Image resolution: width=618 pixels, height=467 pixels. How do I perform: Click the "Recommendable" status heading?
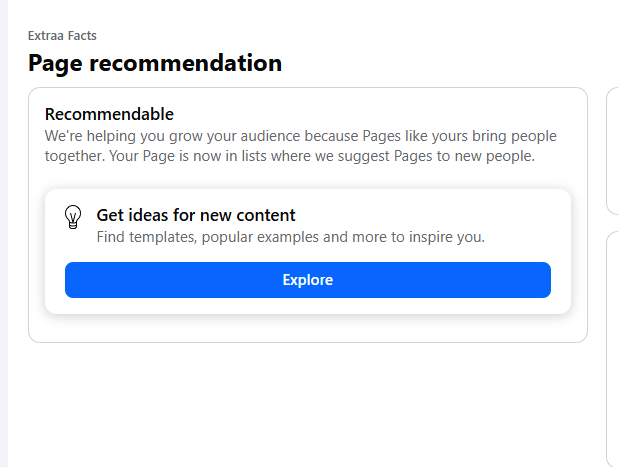click(x=109, y=114)
